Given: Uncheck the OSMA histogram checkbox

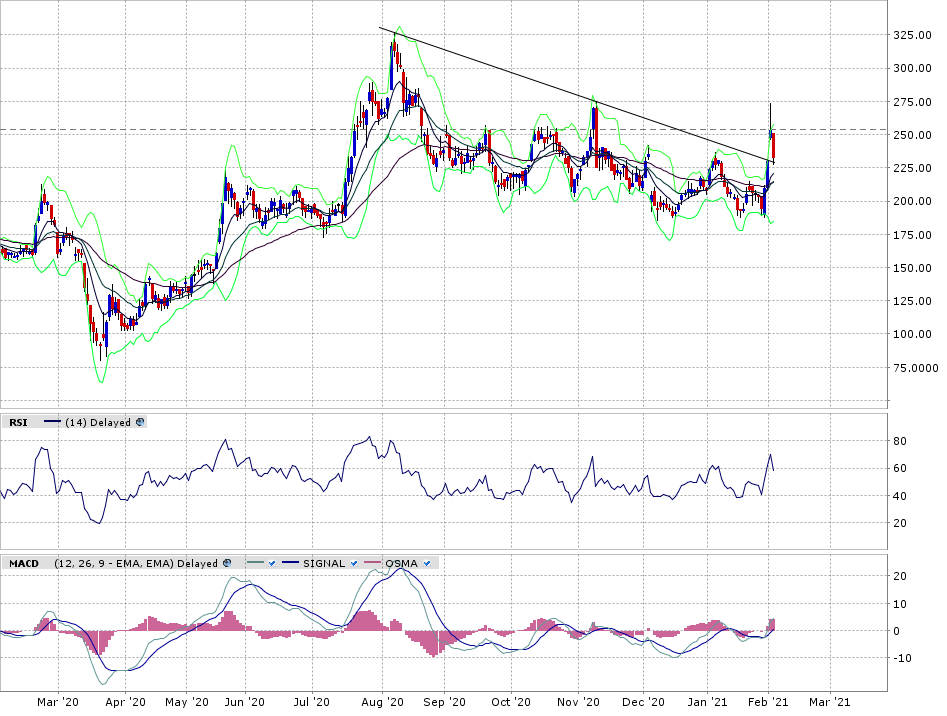Looking at the screenshot, I should point(427,564).
